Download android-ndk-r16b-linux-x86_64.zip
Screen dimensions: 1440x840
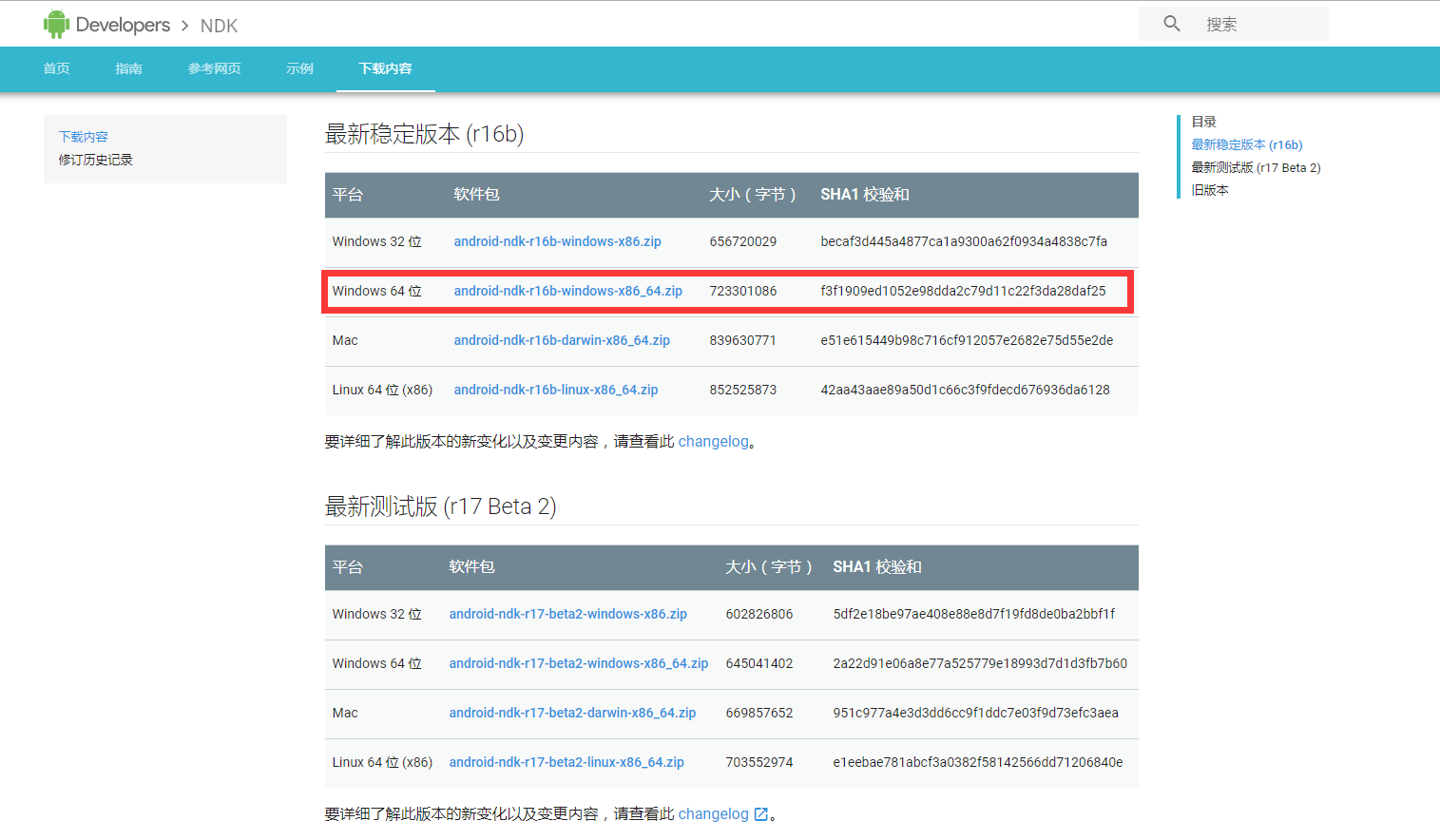coord(556,390)
